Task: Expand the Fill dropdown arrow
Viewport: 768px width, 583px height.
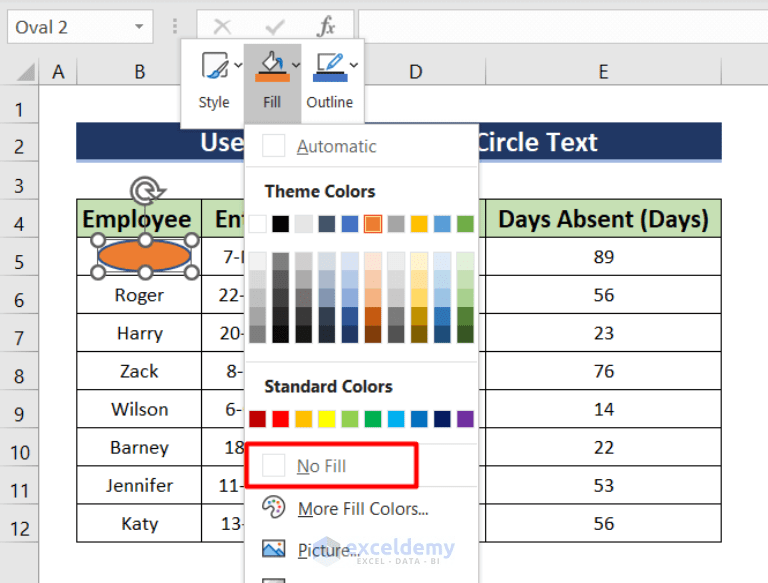Action: coord(296,65)
